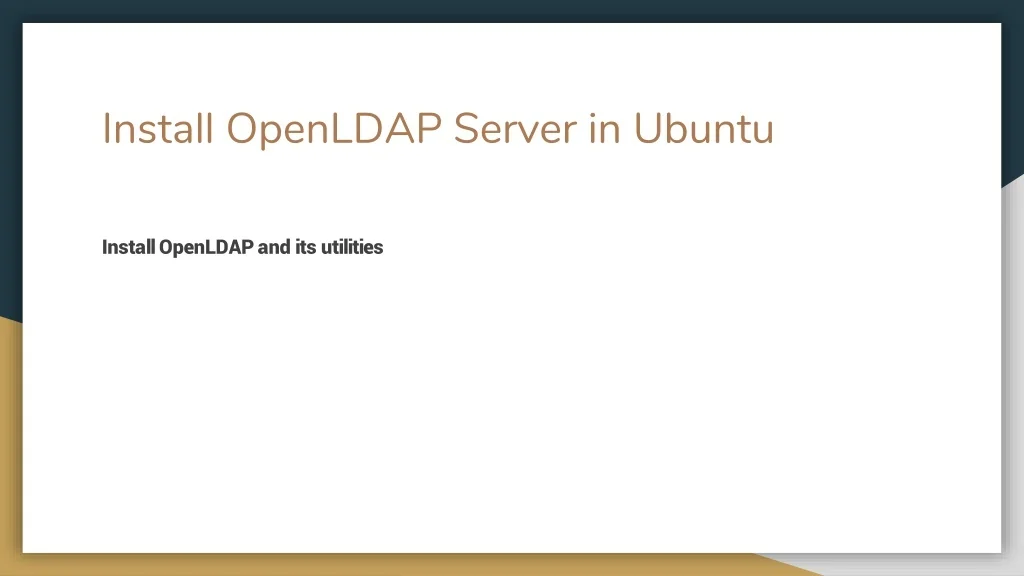This screenshot has width=1024, height=576.
Task: Click the word "its" in the subtitle
Action: click(305, 247)
